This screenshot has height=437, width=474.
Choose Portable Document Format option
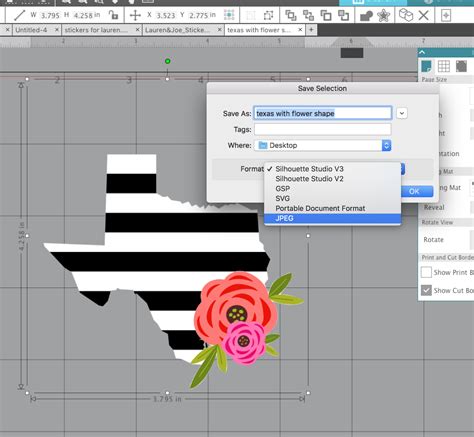pyautogui.click(x=332, y=208)
